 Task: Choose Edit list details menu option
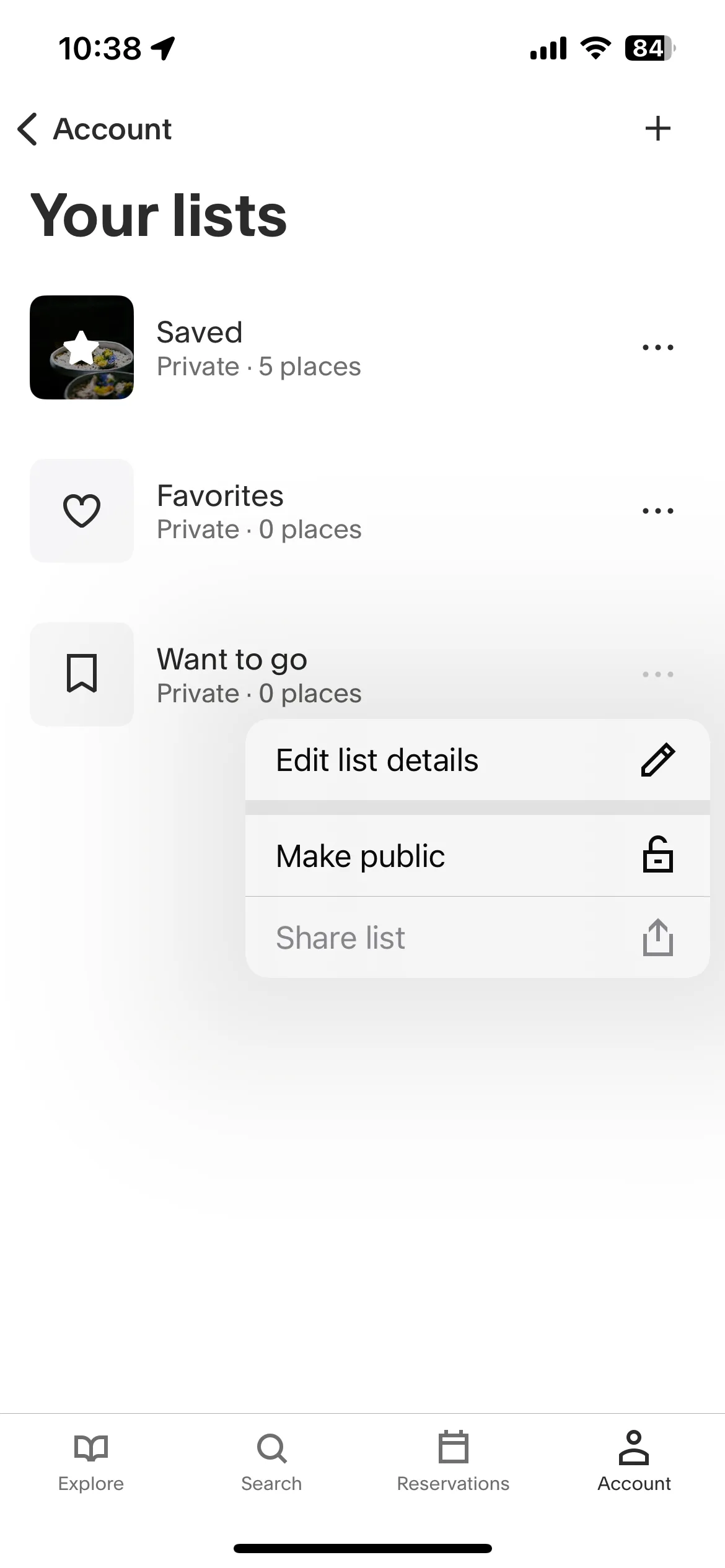click(x=477, y=760)
